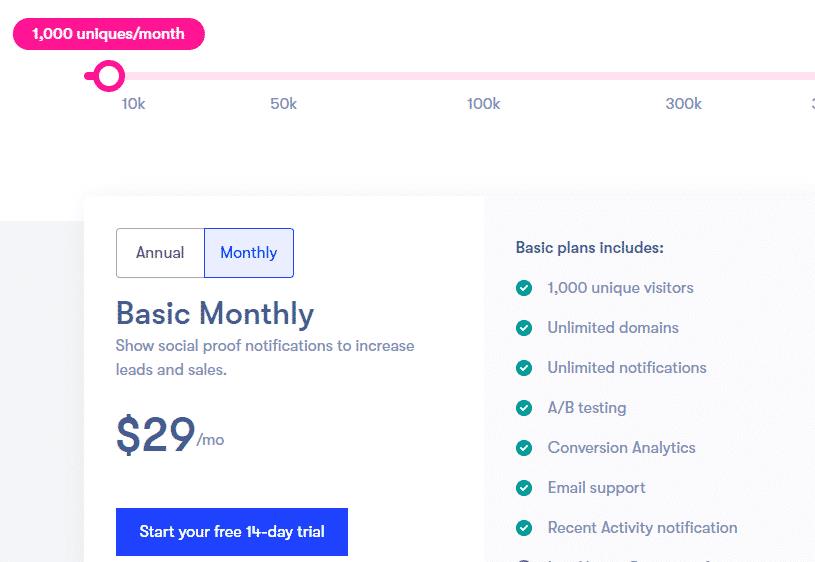The height and width of the screenshot is (562, 815).
Task: Pick the 300k visitor tier label
Action: [x=683, y=104]
